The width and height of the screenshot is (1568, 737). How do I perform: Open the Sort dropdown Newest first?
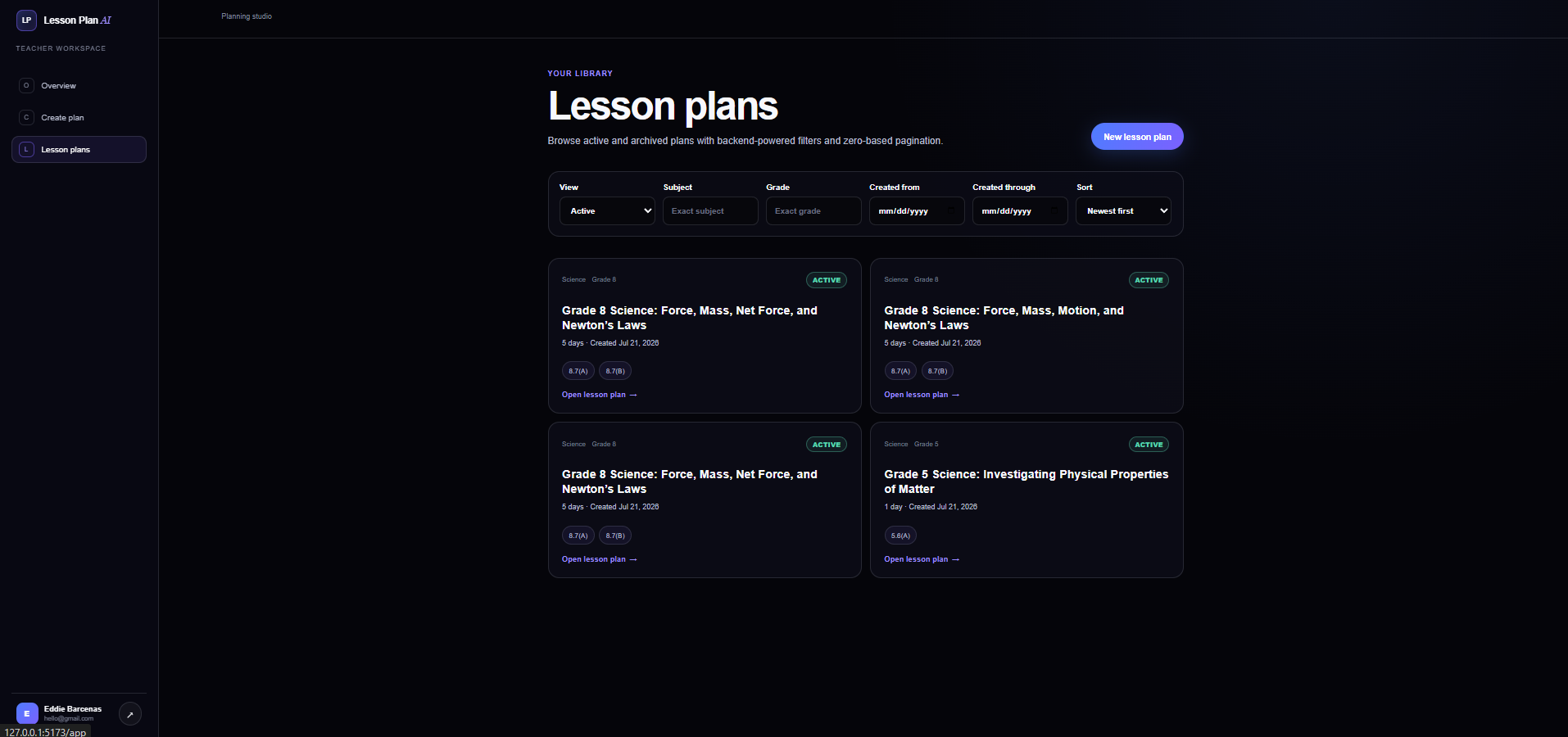(1123, 210)
